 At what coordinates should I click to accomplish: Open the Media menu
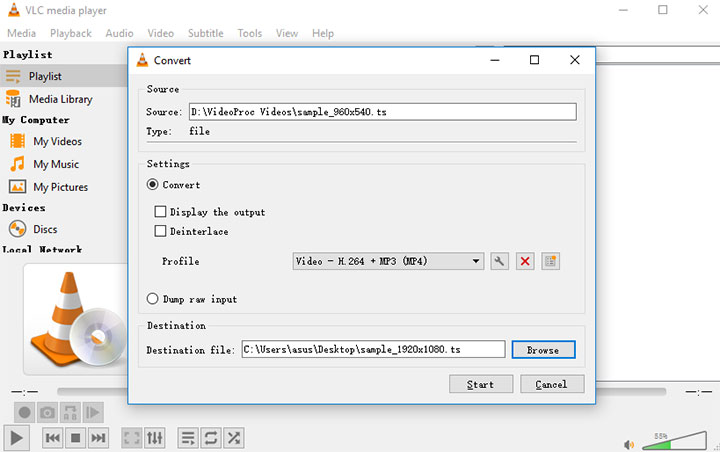pyautogui.click(x=22, y=34)
